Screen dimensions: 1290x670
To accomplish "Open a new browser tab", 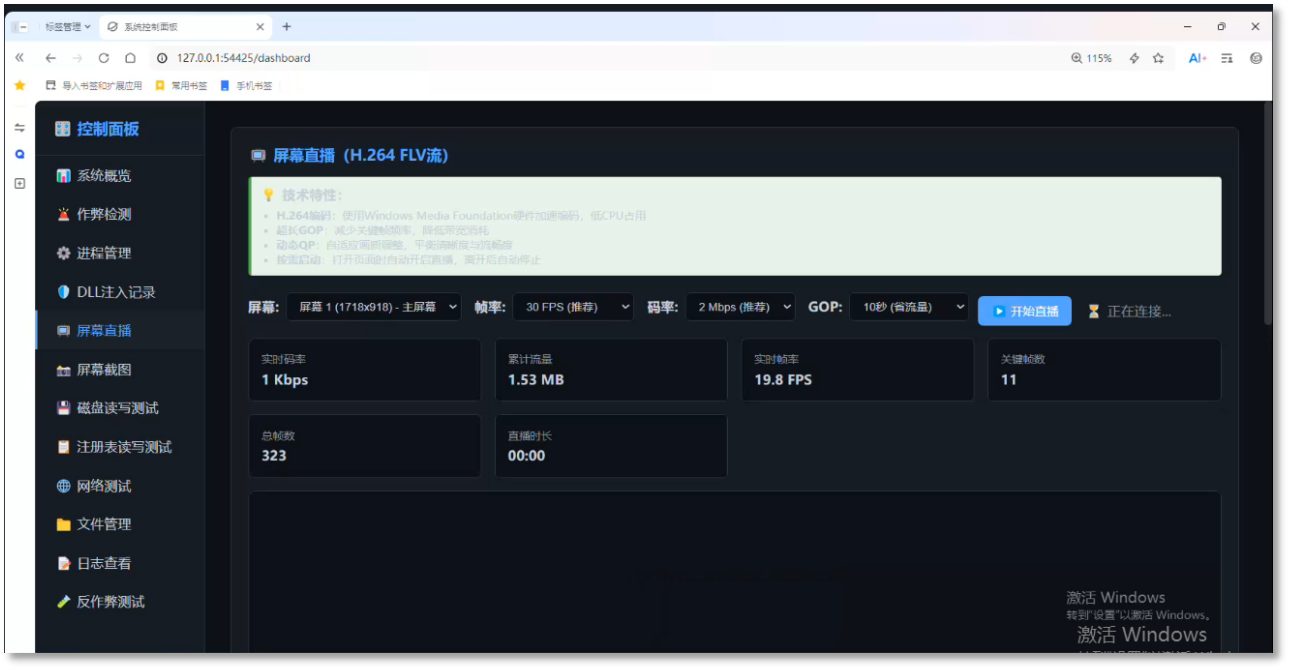I will pyautogui.click(x=287, y=27).
